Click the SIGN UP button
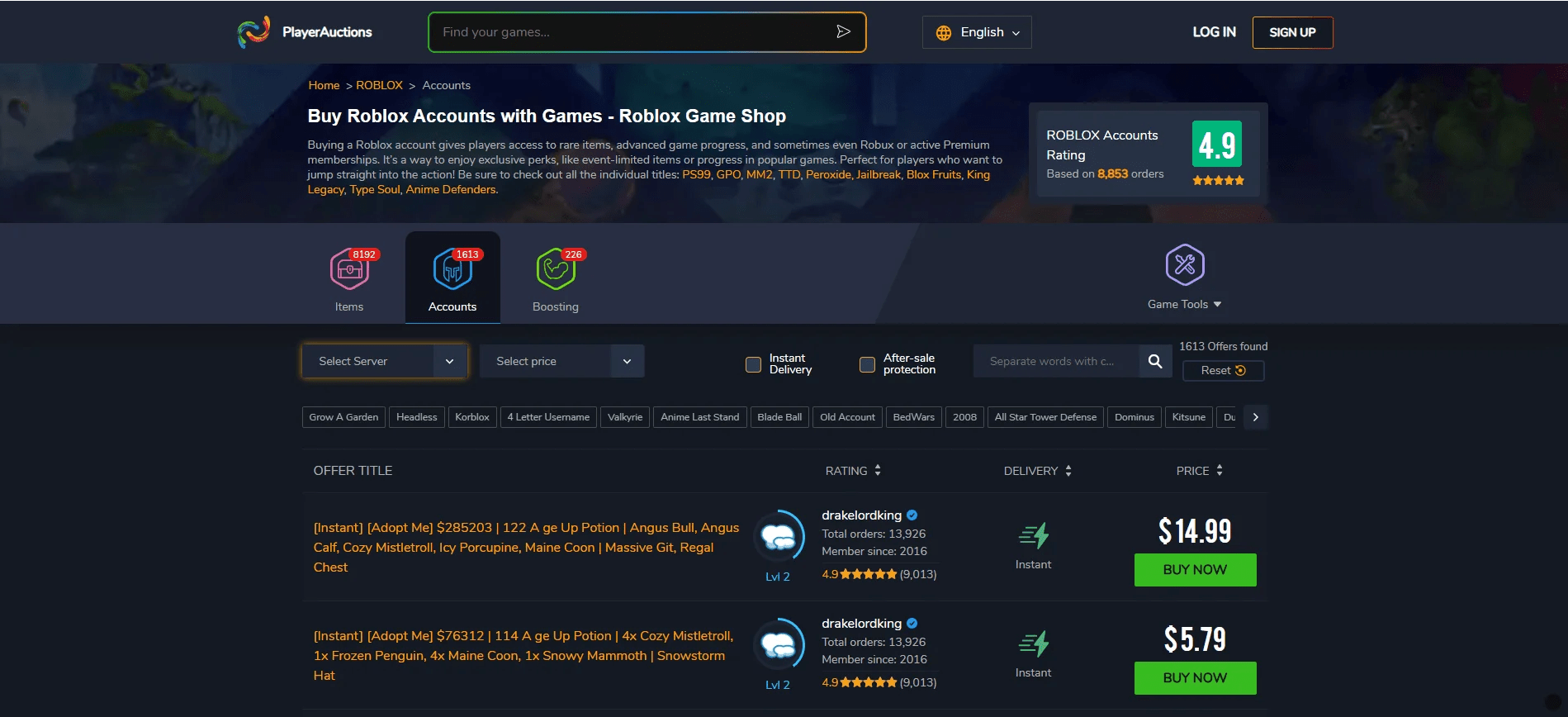Viewport: 1568px width, 717px height. pyautogui.click(x=1292, y=33)
